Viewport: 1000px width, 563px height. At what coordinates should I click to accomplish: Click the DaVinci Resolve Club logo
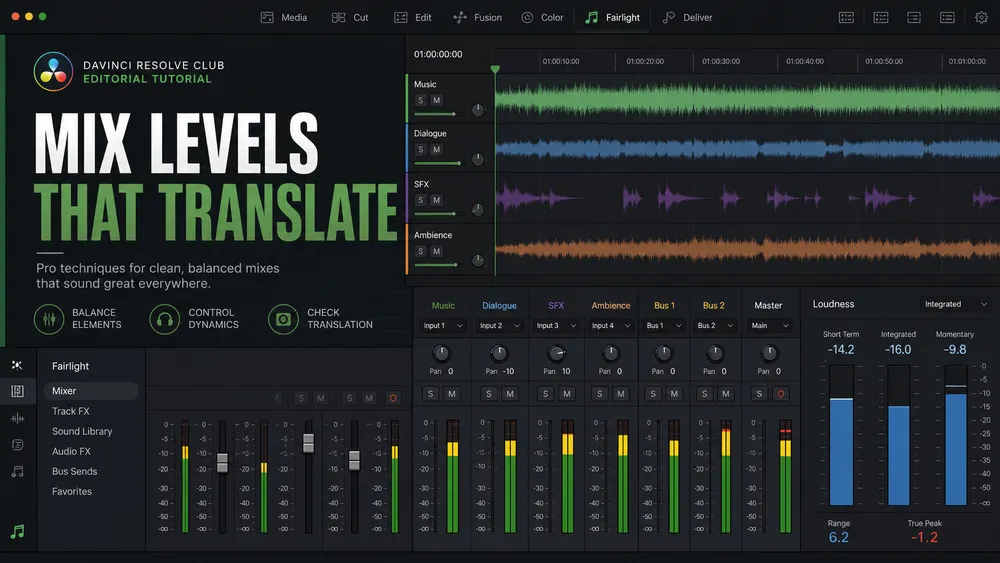tap(53, 72)
